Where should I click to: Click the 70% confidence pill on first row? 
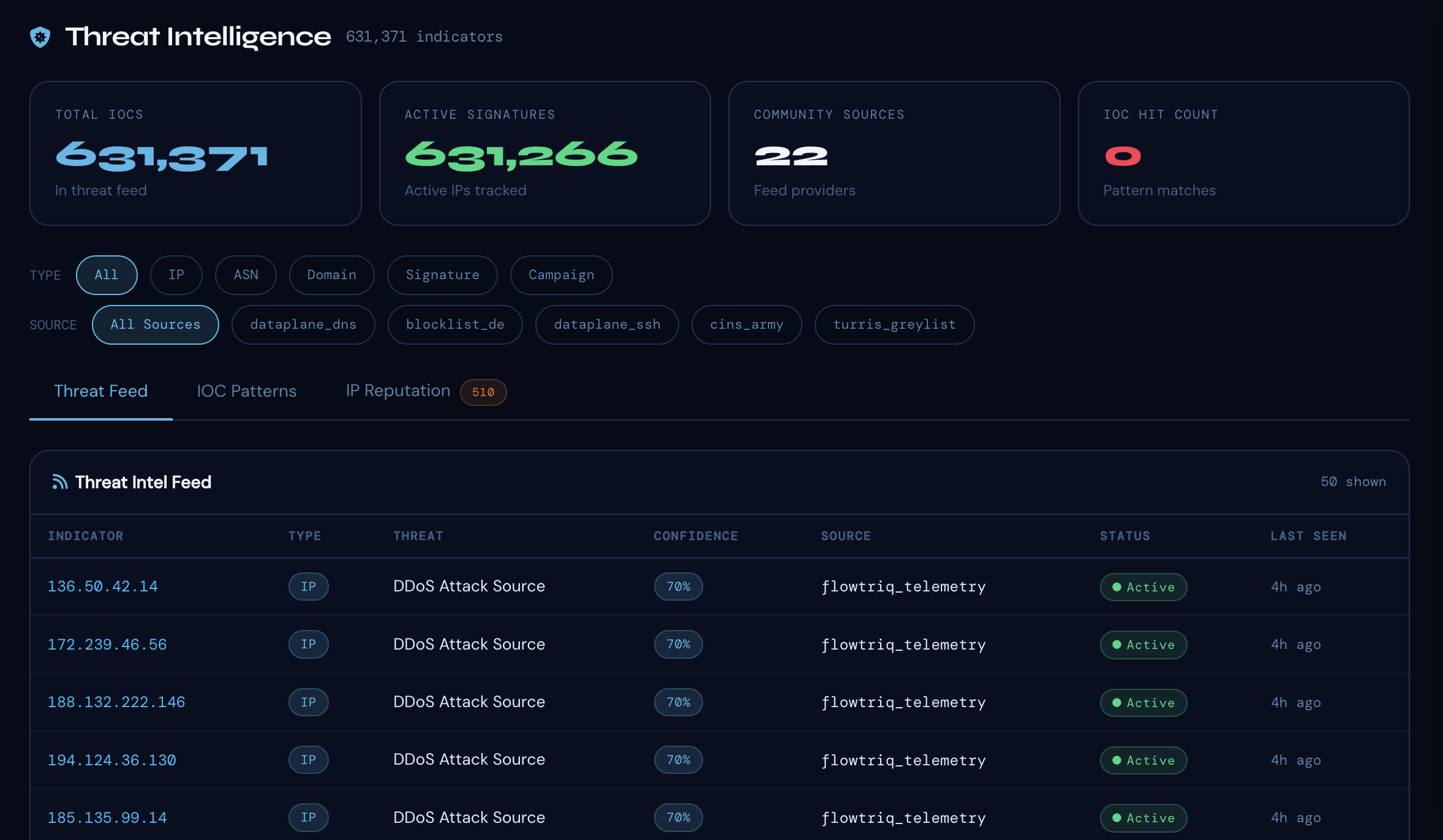[x=678, y=586]
